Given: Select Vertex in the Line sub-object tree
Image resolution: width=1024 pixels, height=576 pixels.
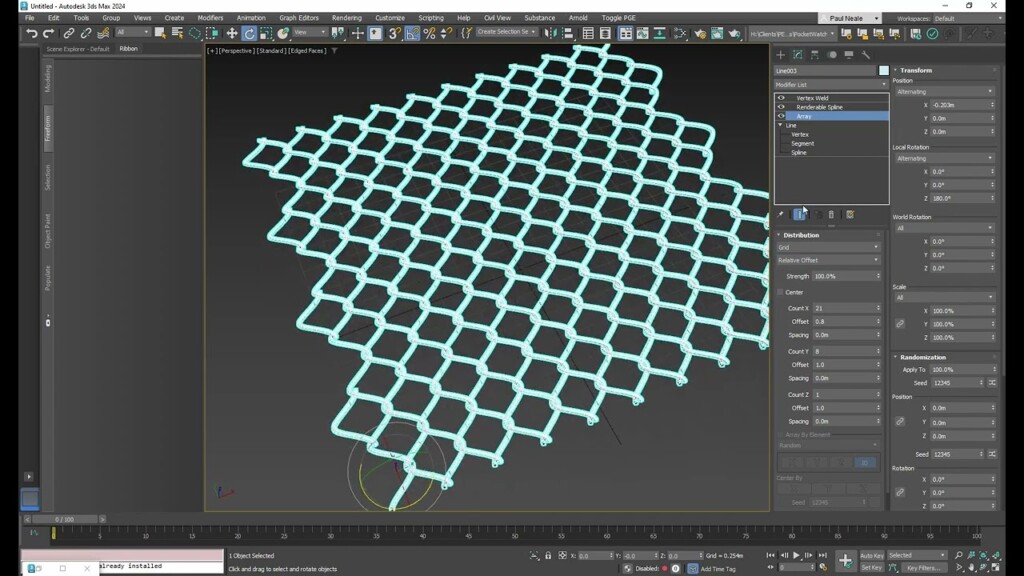Looking at the screenshot, I should pyautogui.click(x=802, y=134).
